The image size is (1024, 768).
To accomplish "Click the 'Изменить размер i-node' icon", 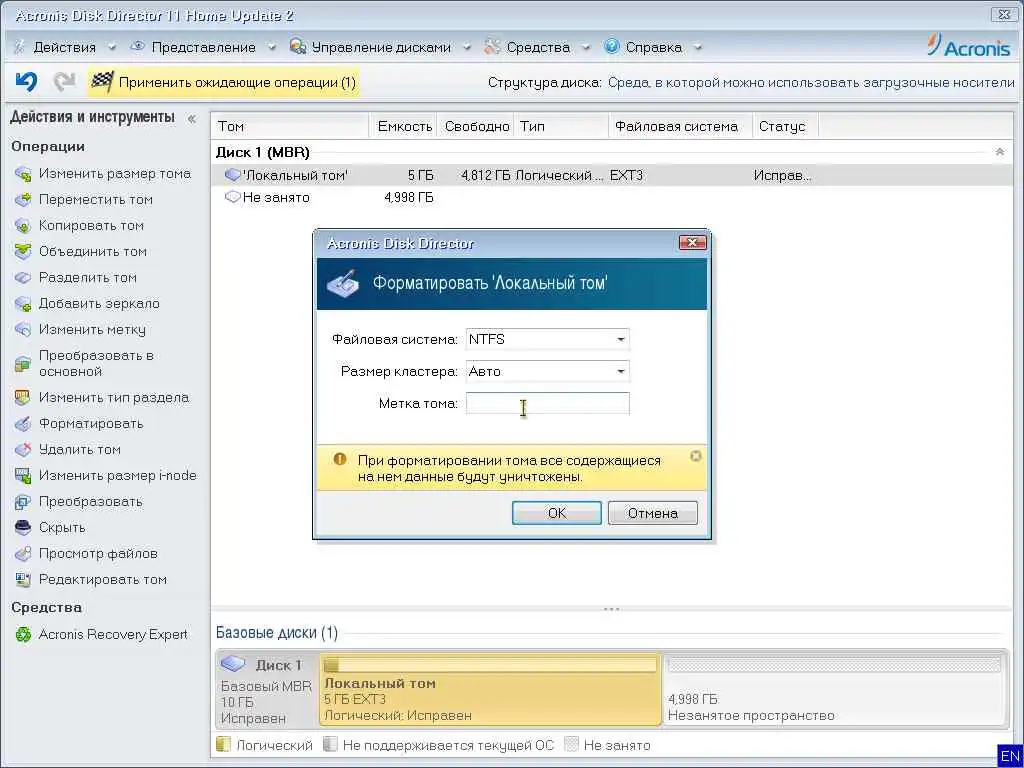I will [23, 475].
